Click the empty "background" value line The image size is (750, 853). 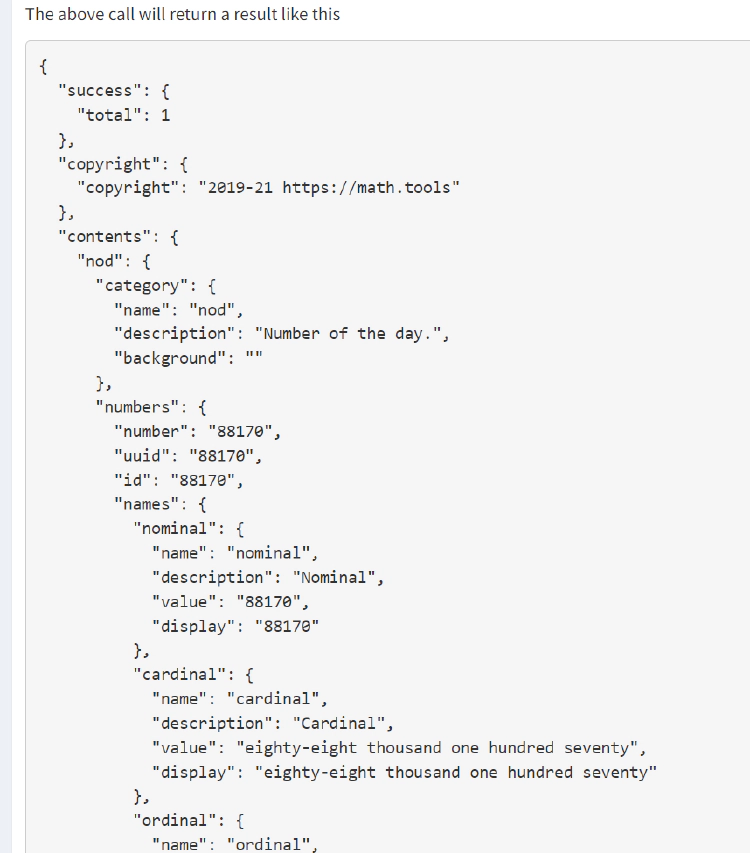[188, 358]
